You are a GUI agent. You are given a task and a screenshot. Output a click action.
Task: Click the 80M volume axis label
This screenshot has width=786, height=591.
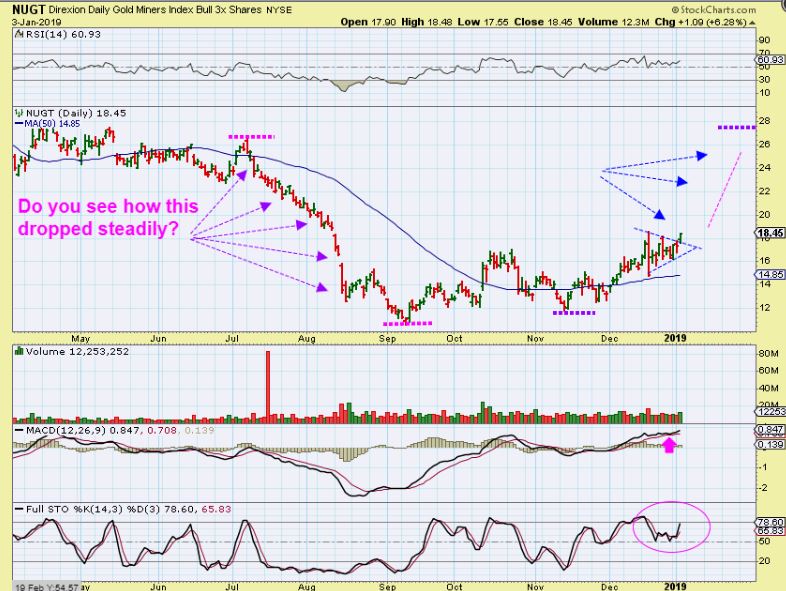(768, 353)
